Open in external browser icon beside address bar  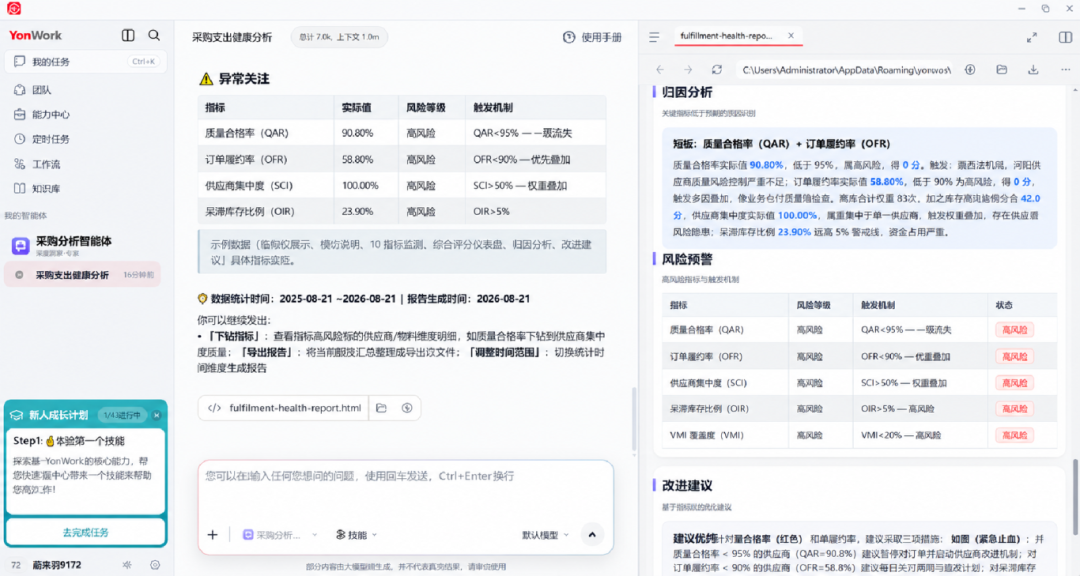click(970, 70)
